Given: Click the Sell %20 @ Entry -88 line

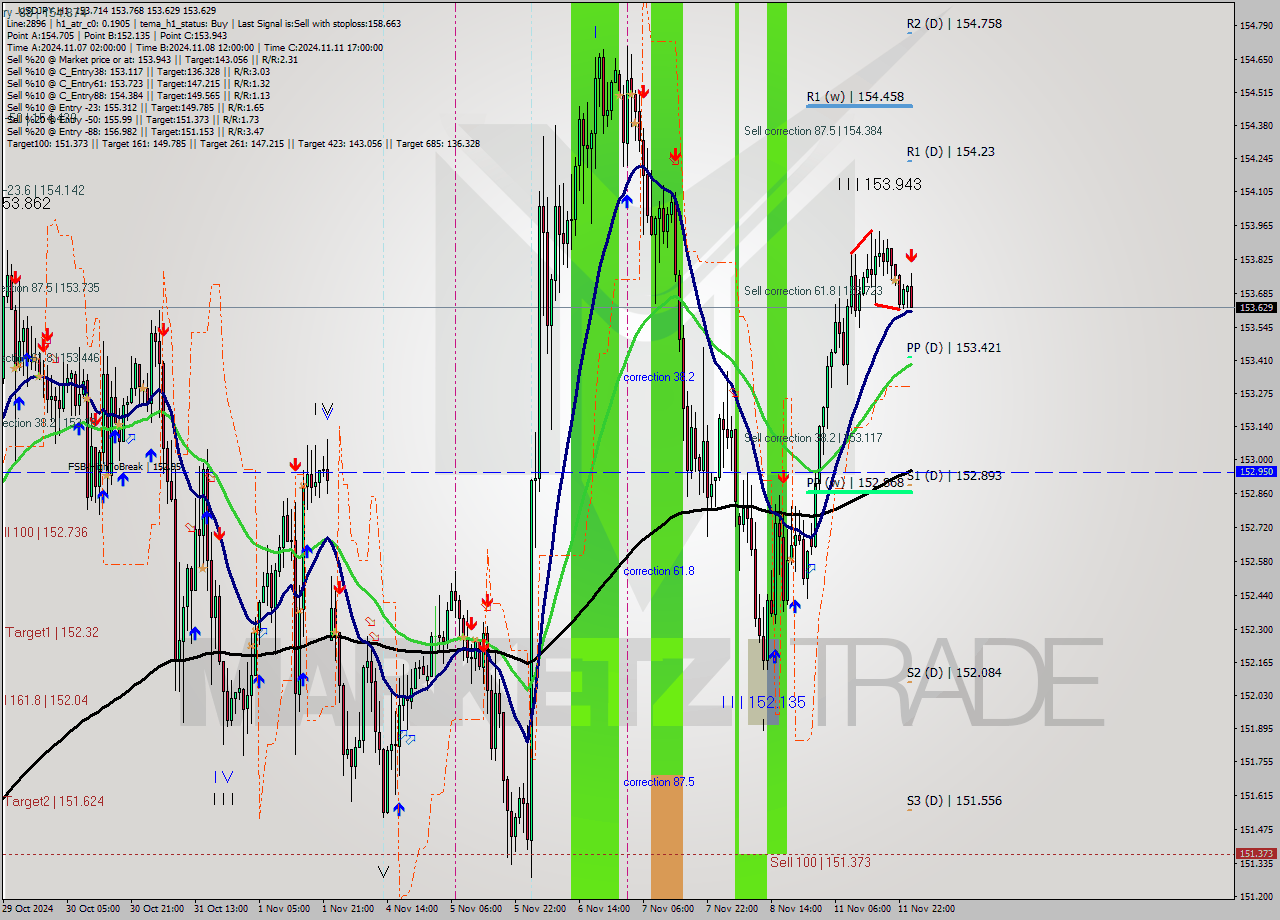Looking at the screenshot, I should [135, 131].
